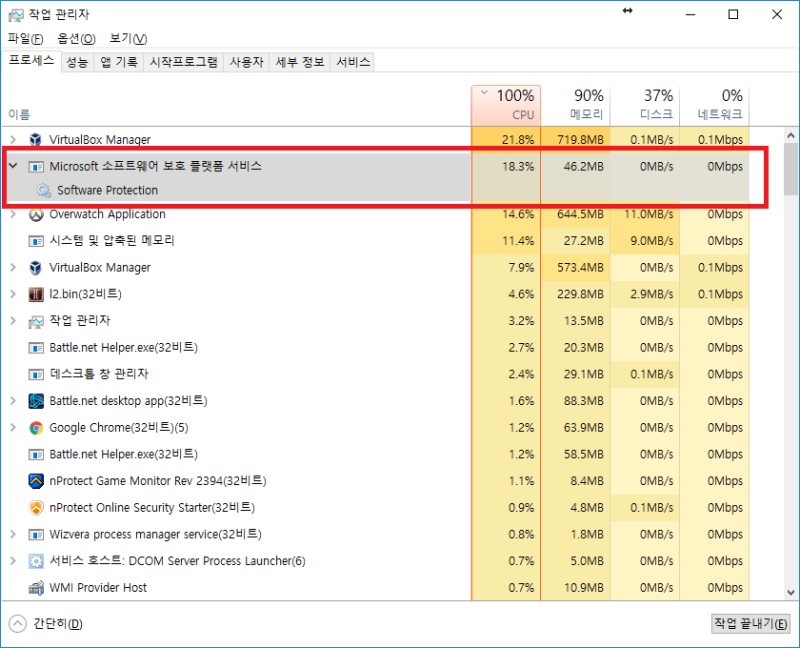Sort by the 네트워크 column header
This screenshot has width=800, height=648.
tap(714, 105)
